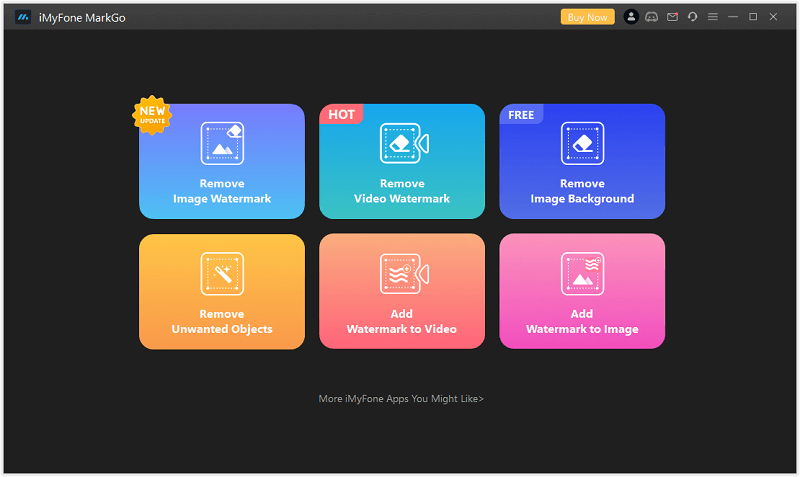Follow More iMyFone Apps You Might Like link
Viewport: 800px width, 477px height.
(x=401, y=398)
